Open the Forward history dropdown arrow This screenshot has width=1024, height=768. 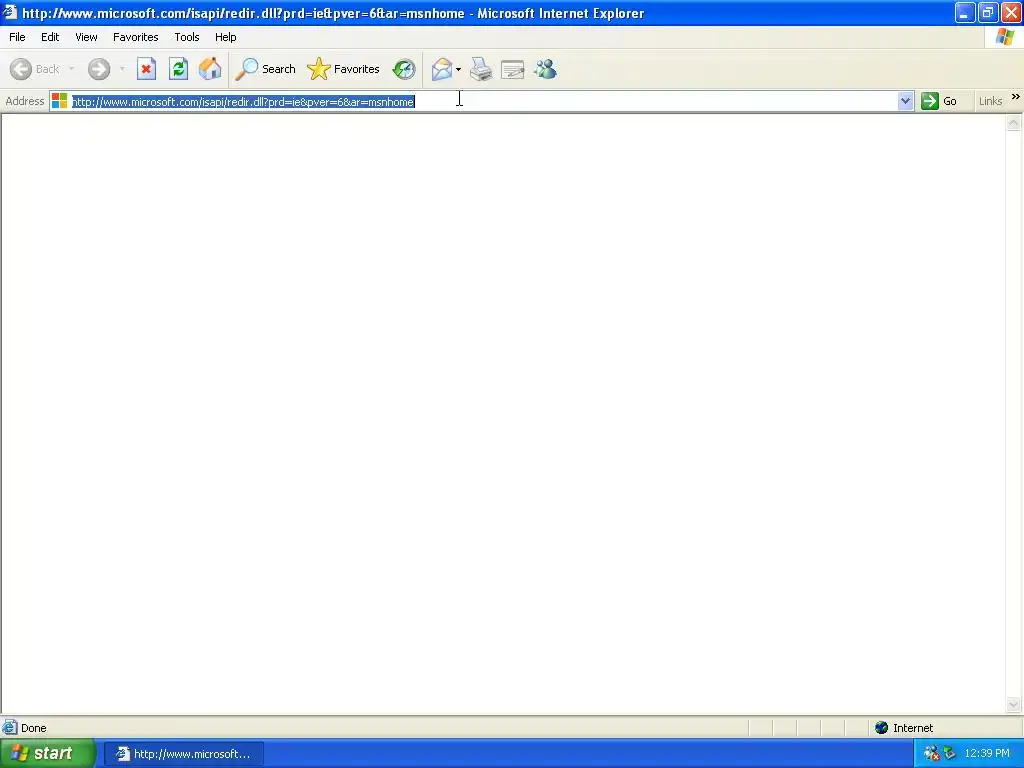coord(122,69)
